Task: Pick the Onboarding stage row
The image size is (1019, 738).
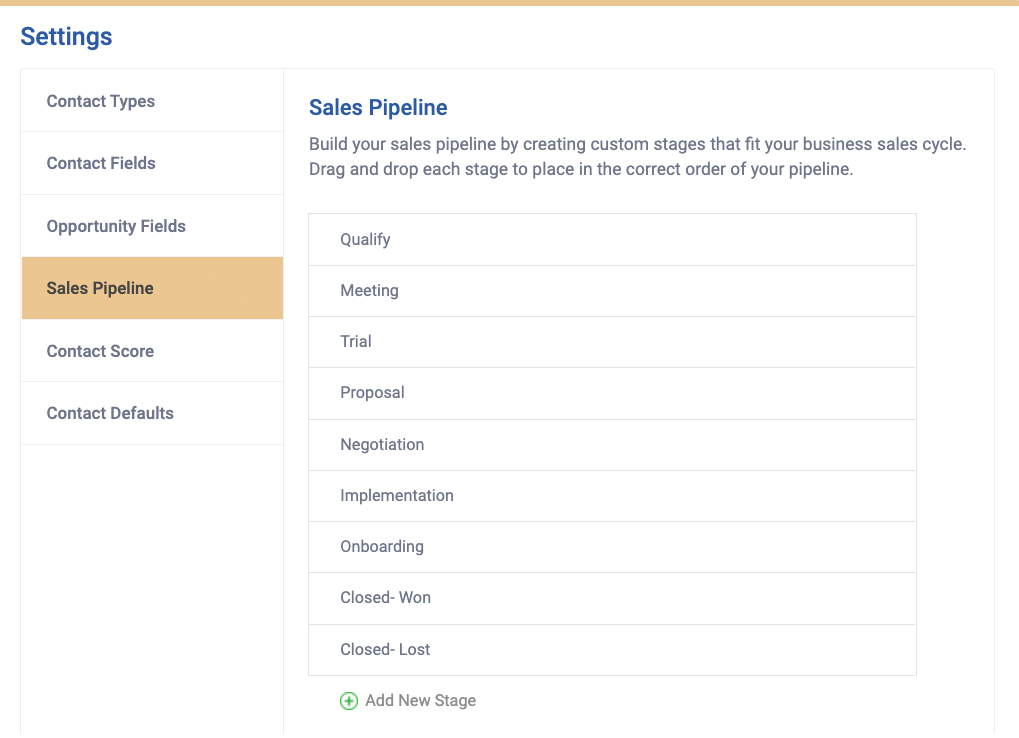Action: pos(612,547)
